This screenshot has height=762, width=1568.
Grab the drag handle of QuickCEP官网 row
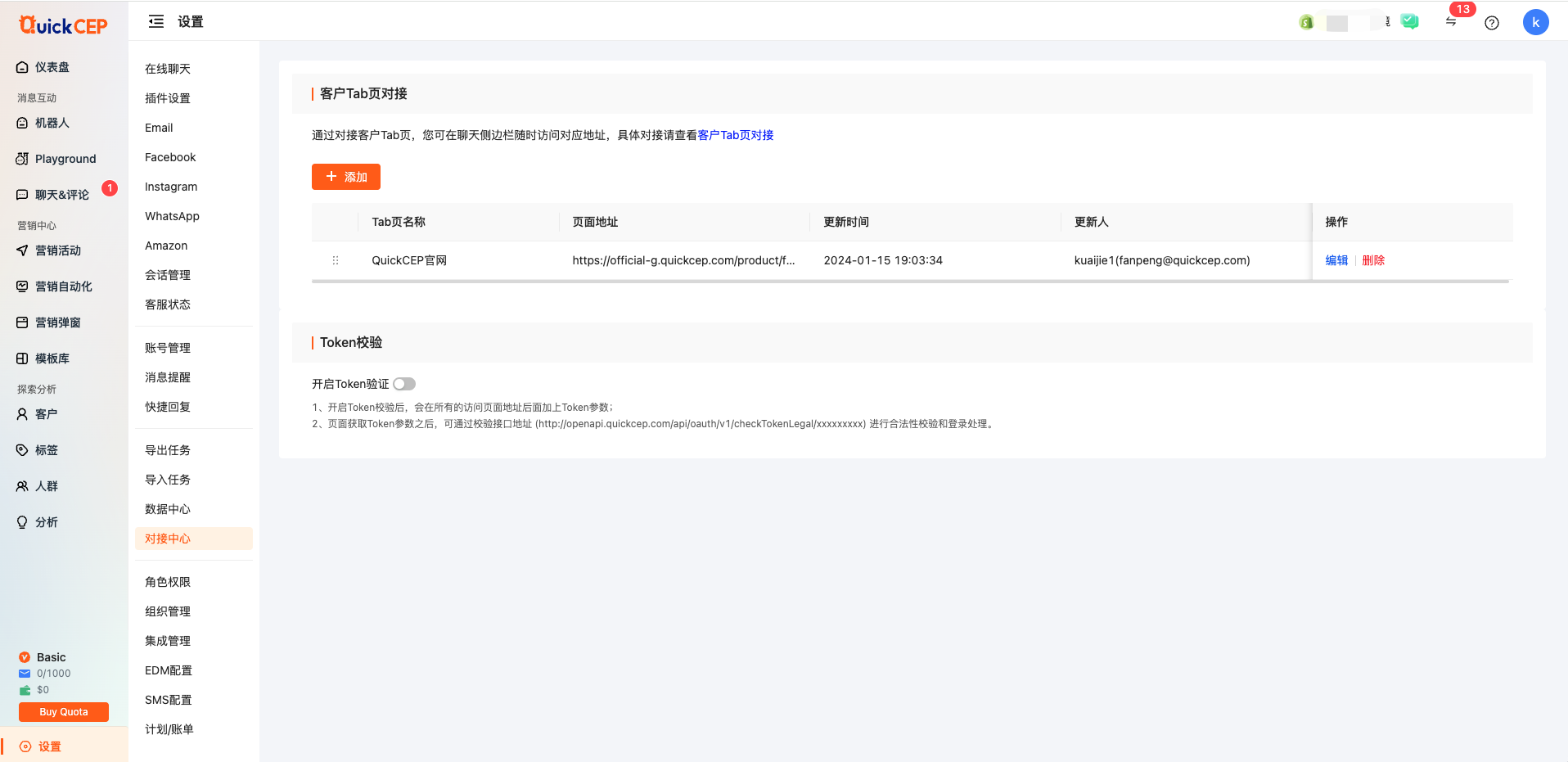click(x=336, y=260)
